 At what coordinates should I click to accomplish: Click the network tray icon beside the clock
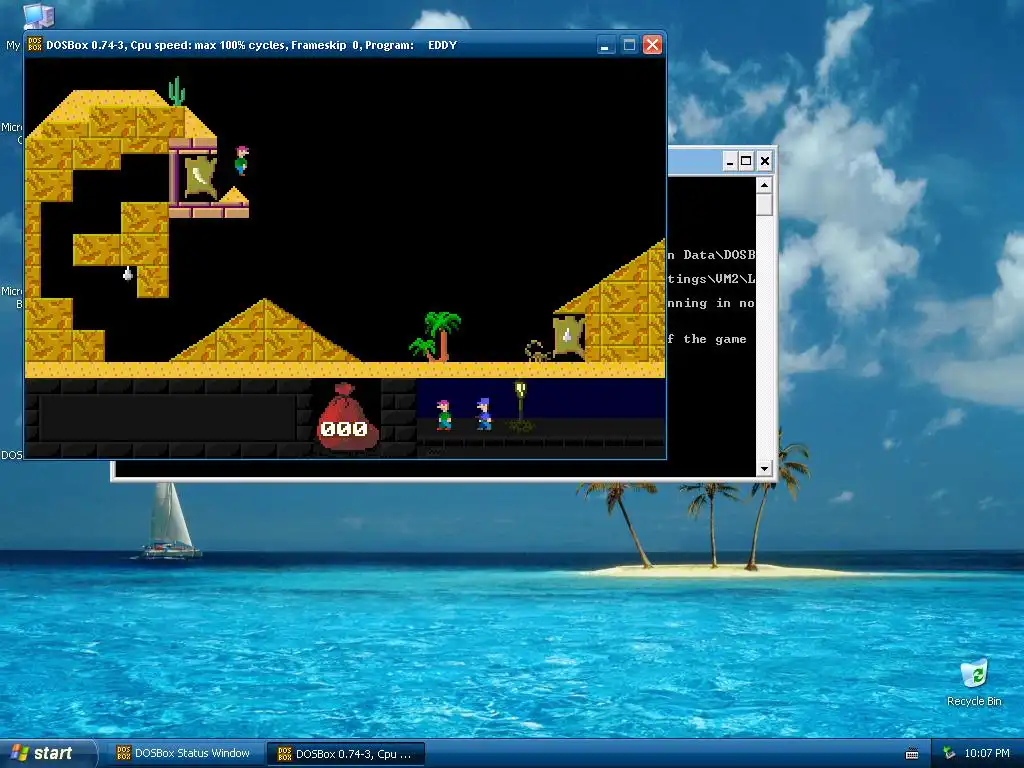pos(949,754)
